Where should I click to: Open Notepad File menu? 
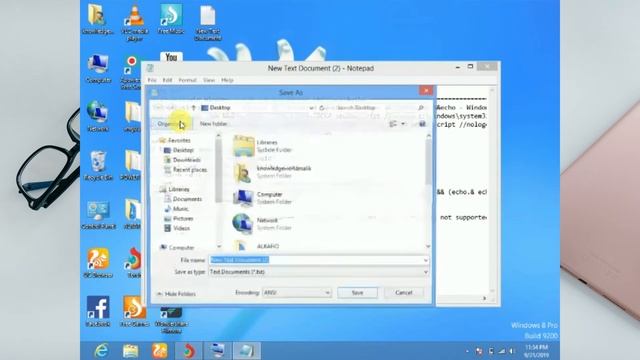152,80
